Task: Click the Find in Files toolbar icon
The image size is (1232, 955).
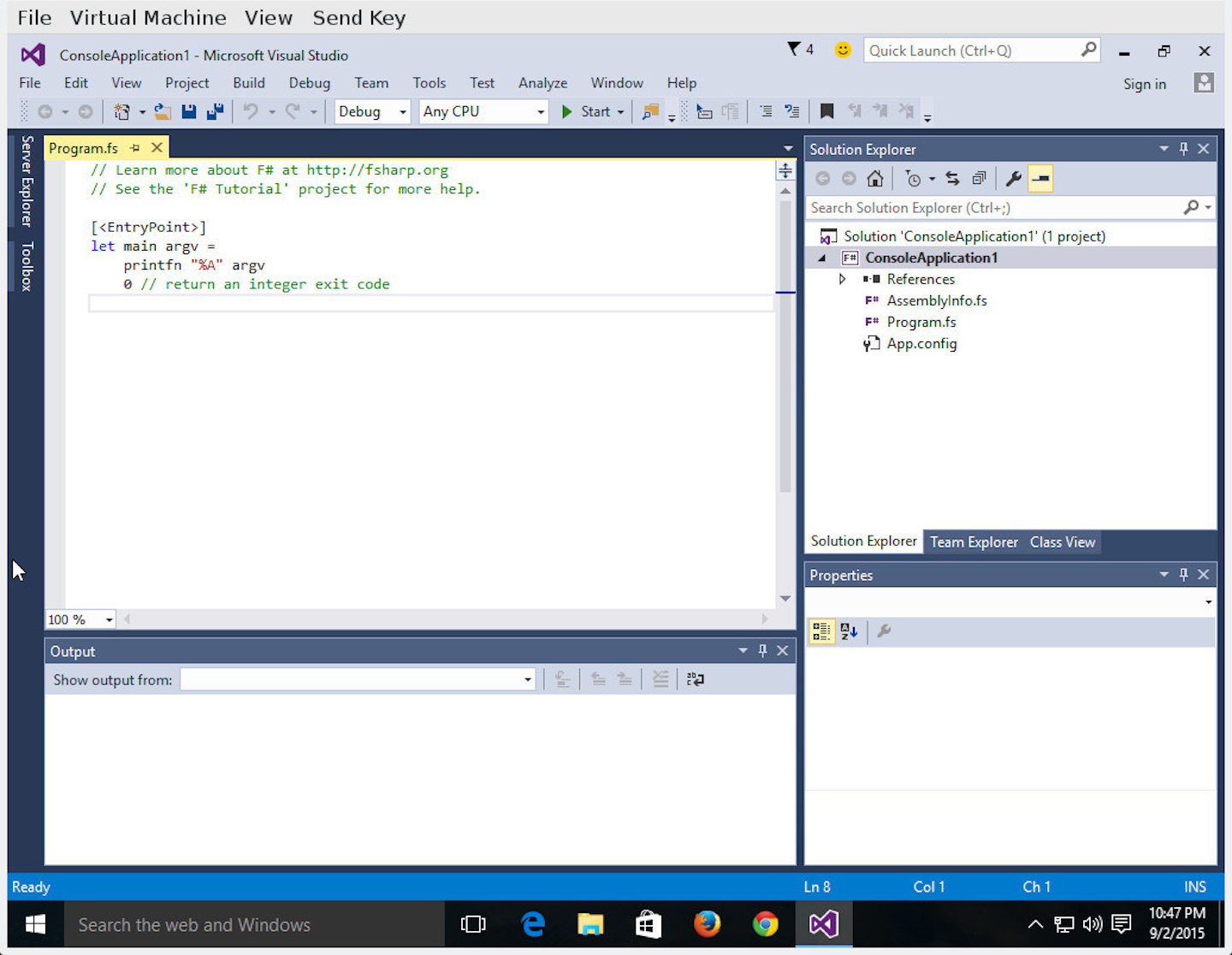Action: coord(651,111)
